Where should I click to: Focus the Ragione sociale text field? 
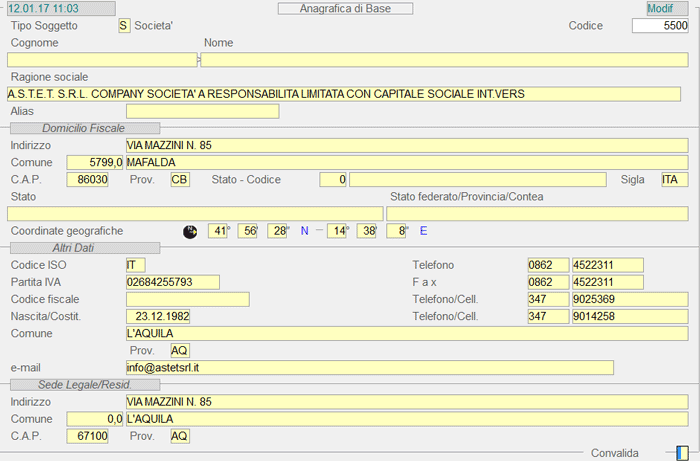pyautogui.click(x=346, y=94)
